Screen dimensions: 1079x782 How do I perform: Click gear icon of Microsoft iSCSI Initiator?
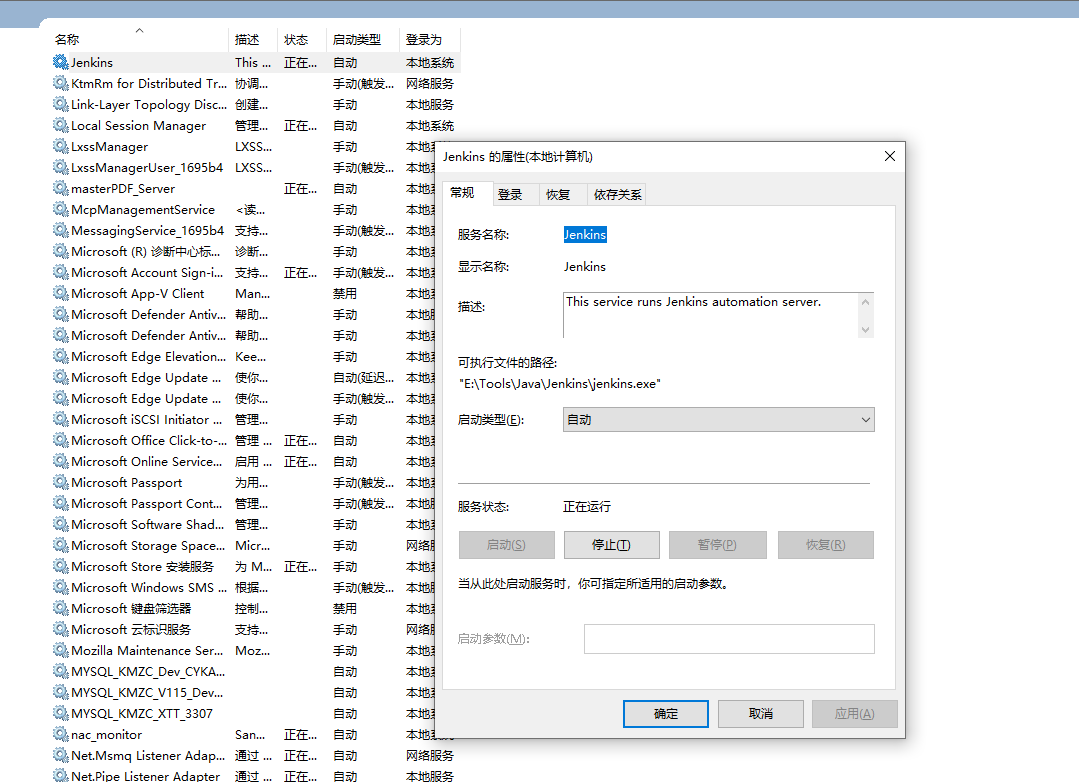pyautogui.click(x=61, y=419)
